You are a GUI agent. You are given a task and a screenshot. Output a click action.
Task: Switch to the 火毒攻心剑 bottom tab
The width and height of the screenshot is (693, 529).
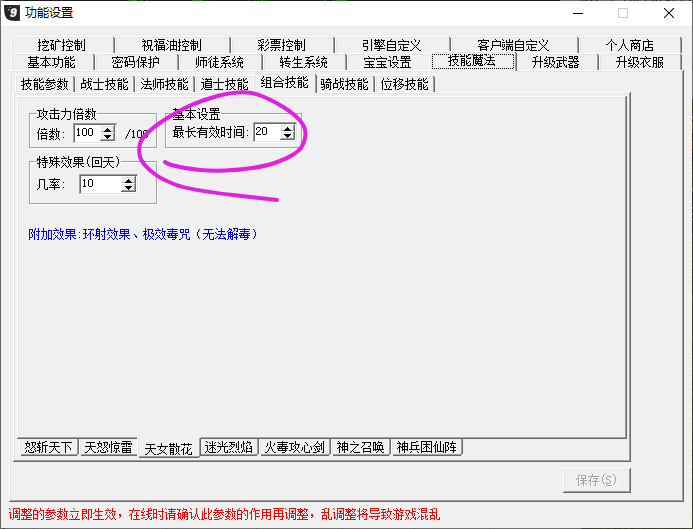tap(296, 447)
